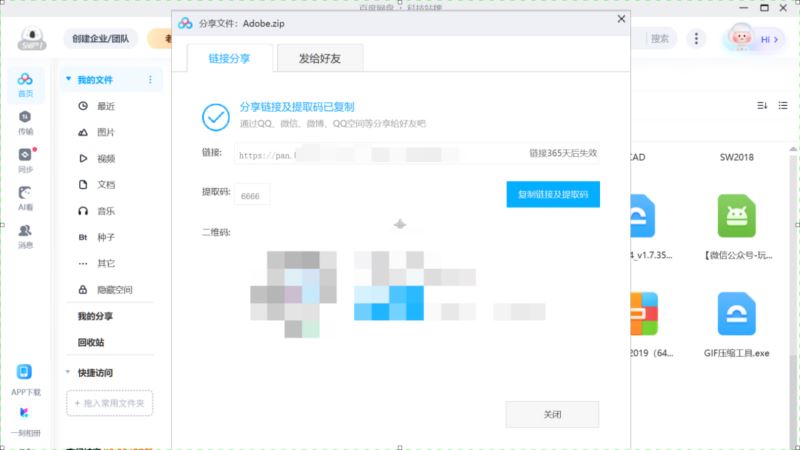Collapse the 我的文件 tree arrow

pos(68,79)
